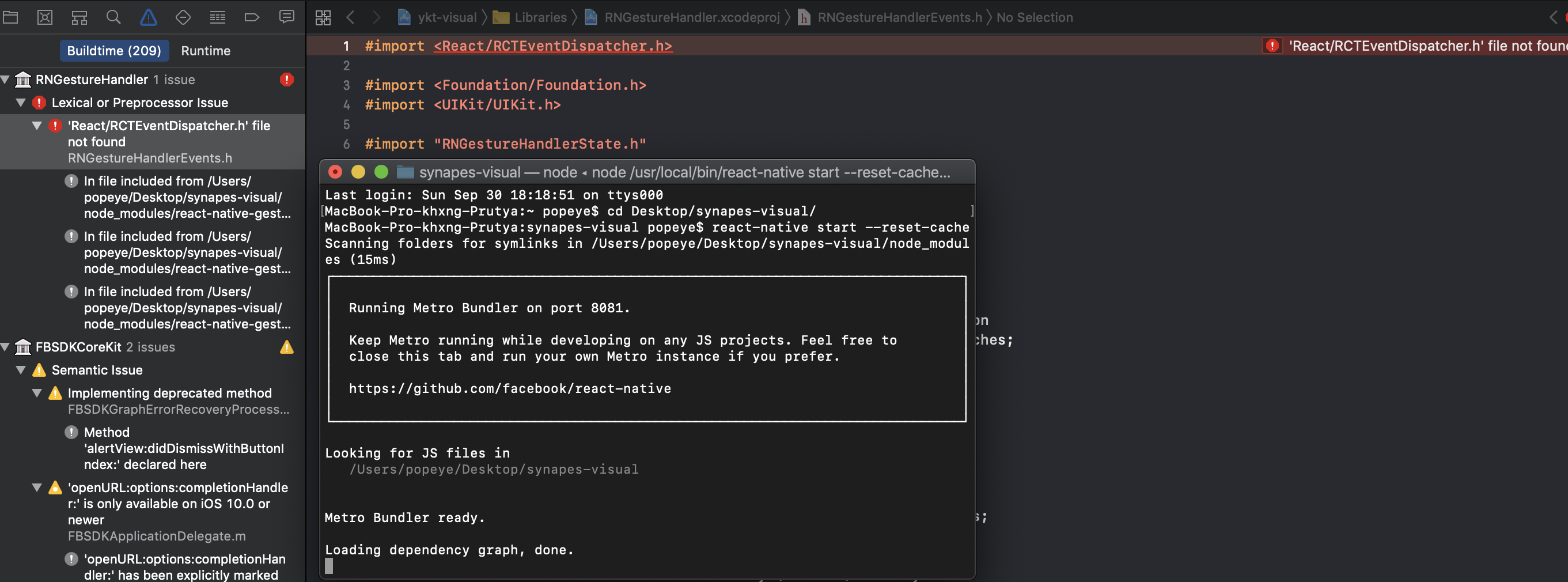The height and width of the screenshot is (582, 1568).
Task: Collapse the RNGestureHandler issue group
Action: [6, 79]
